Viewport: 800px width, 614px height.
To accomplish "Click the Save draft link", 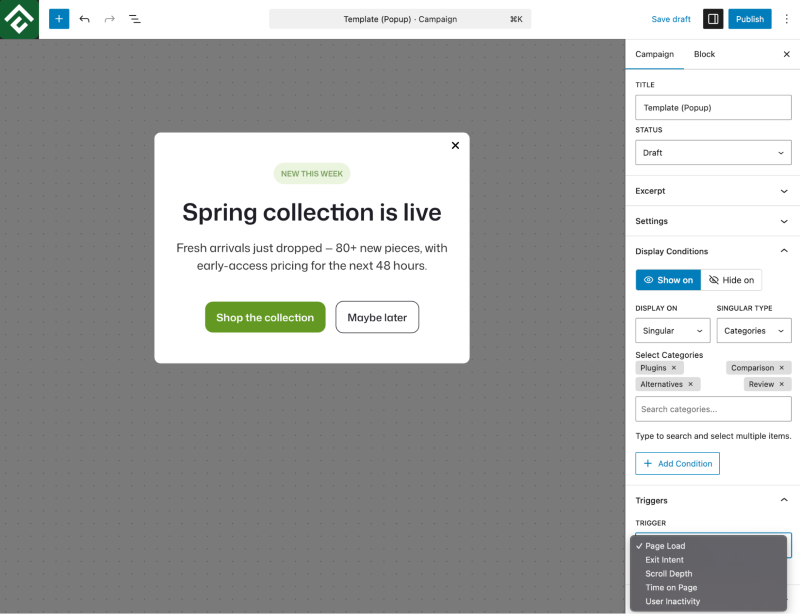I will [x=670, y=19].
